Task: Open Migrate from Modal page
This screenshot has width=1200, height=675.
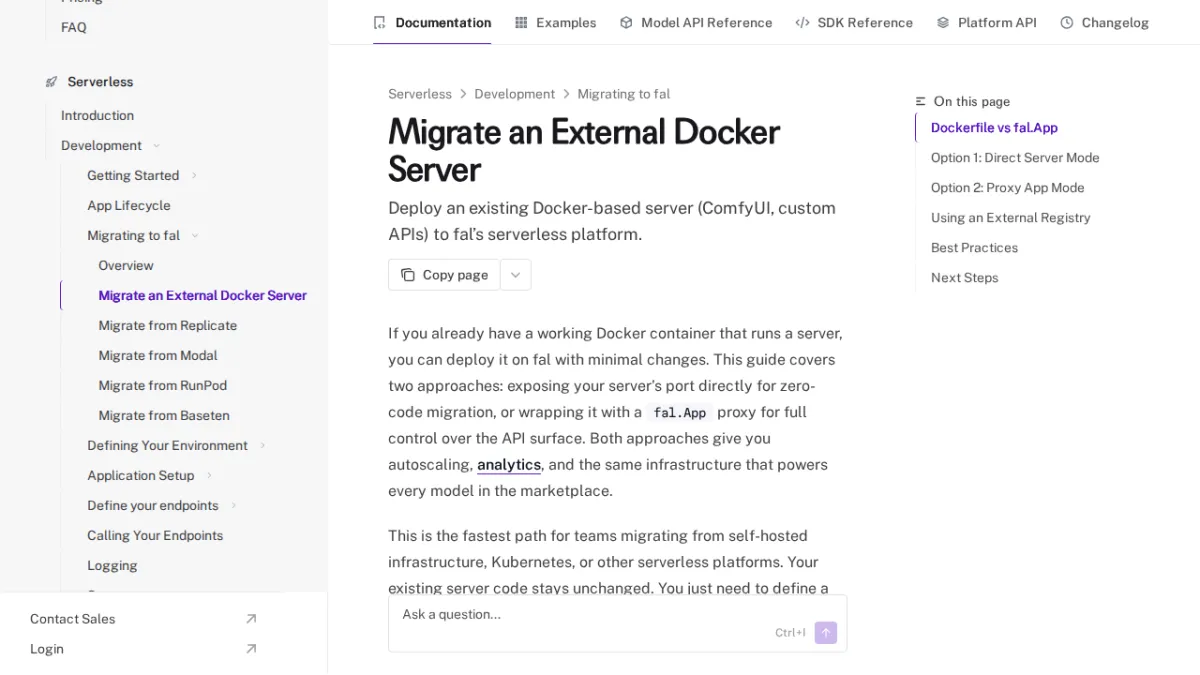Action: click(158, 356)
